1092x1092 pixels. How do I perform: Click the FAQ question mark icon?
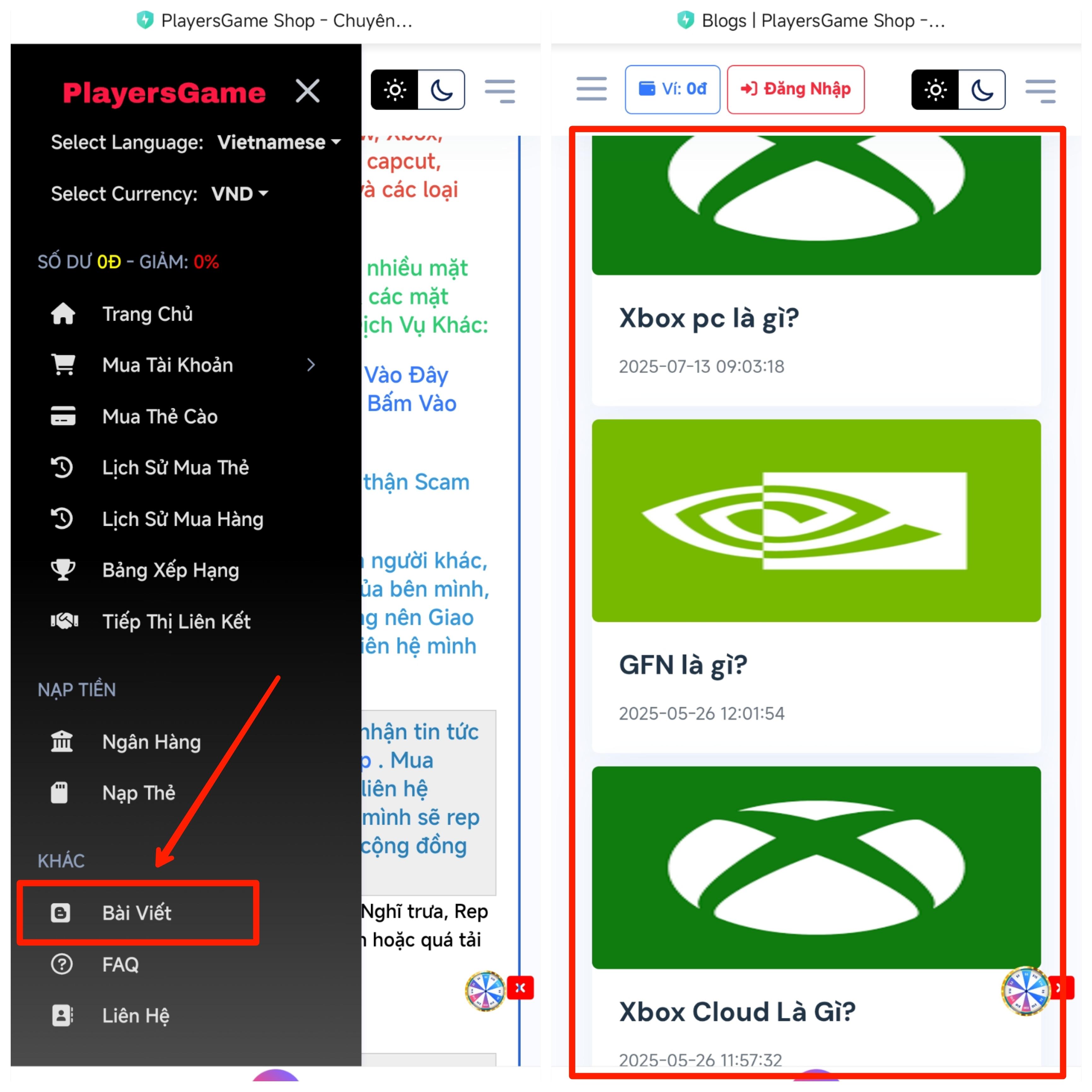(x=61, y=964)
